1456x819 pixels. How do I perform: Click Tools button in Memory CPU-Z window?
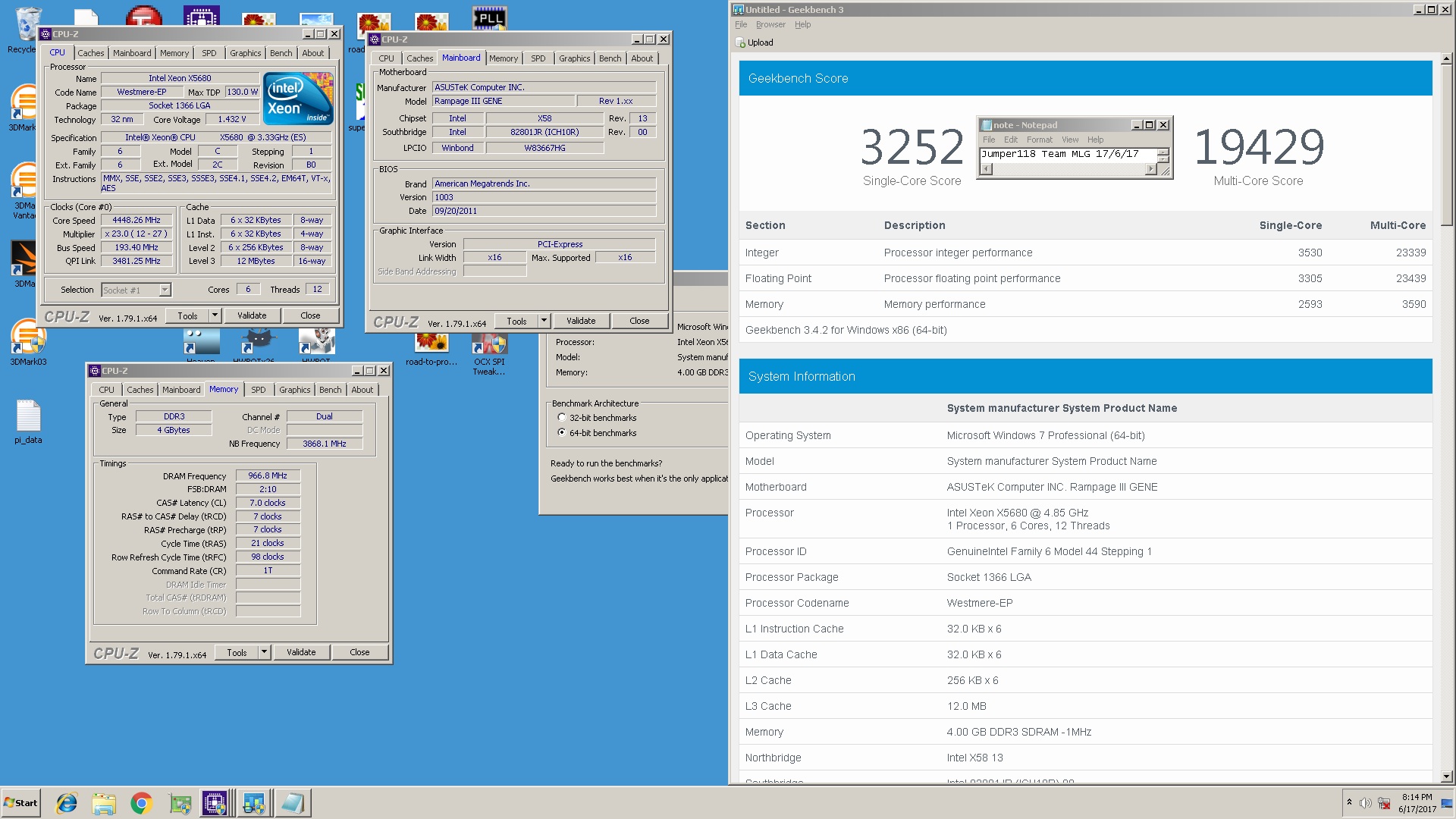click(x=237, y=652)
